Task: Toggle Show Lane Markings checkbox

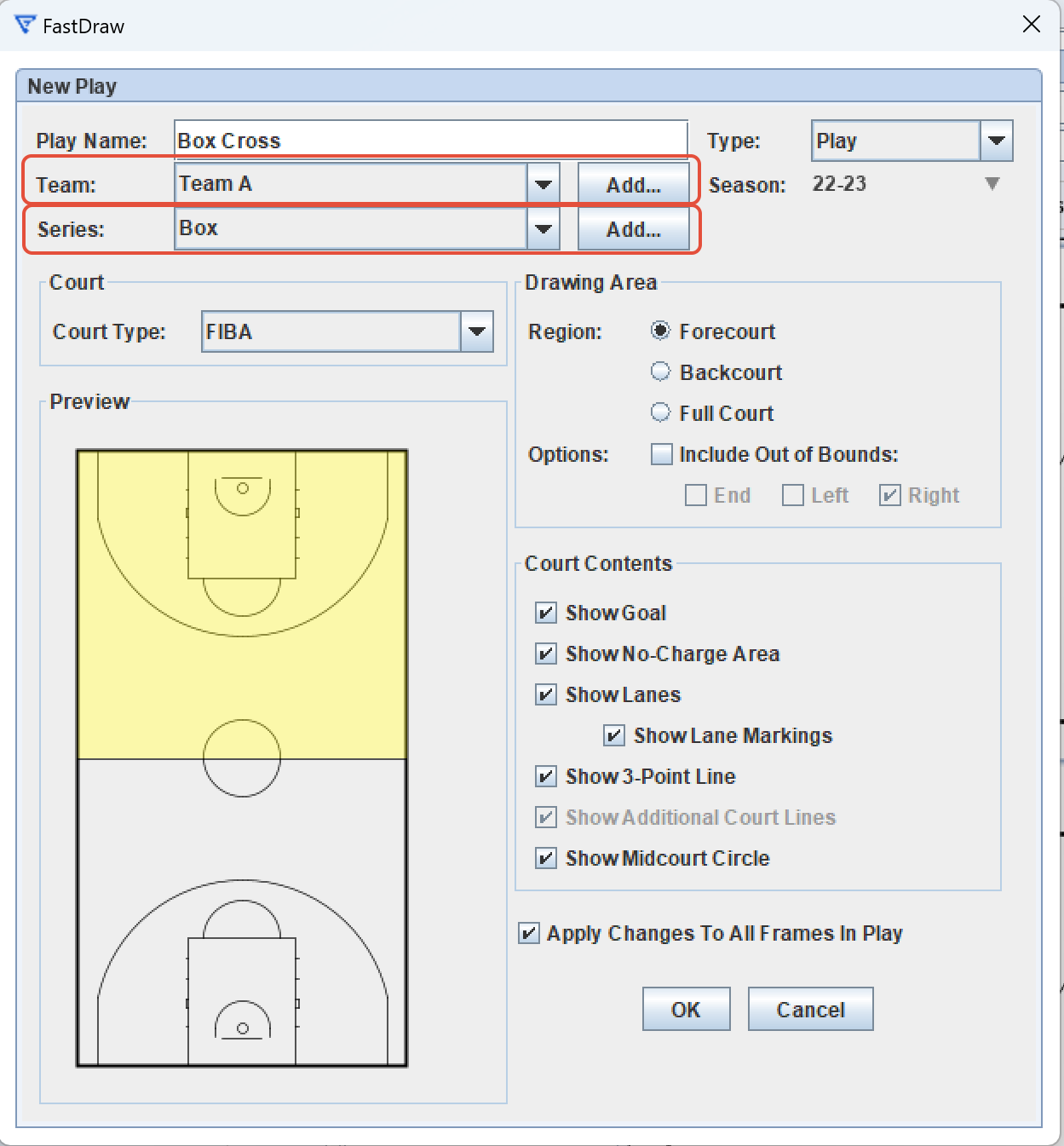Action: pyautogui.click(x=613, y=735)
